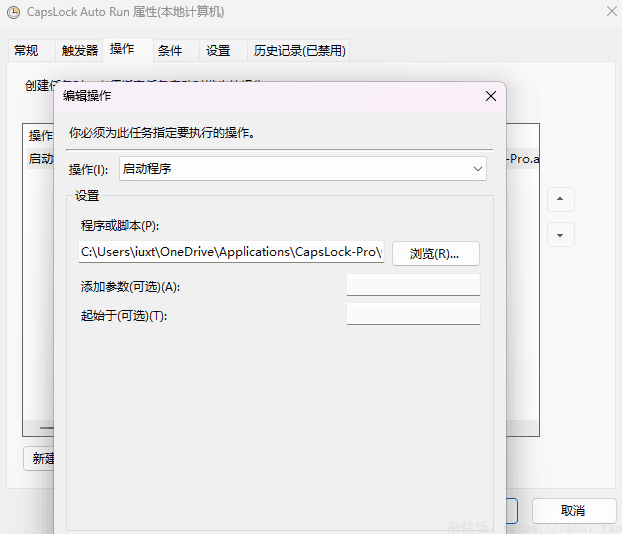Close the 编辑操作 dialog
The height and width of the screenshot is (534, 622).
coord(490,96)
